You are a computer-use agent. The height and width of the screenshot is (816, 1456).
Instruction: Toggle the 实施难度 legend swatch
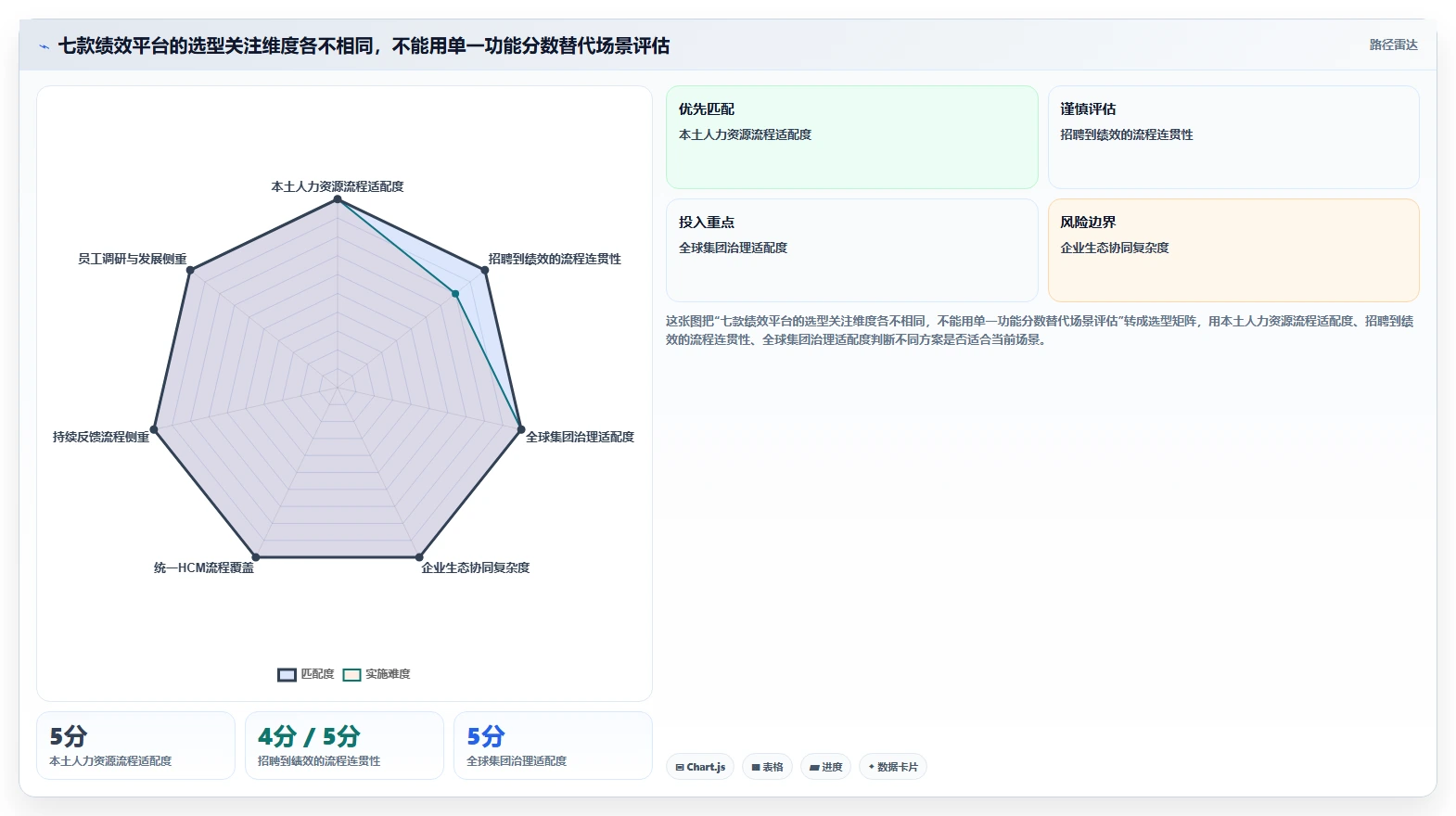(351, 674)
